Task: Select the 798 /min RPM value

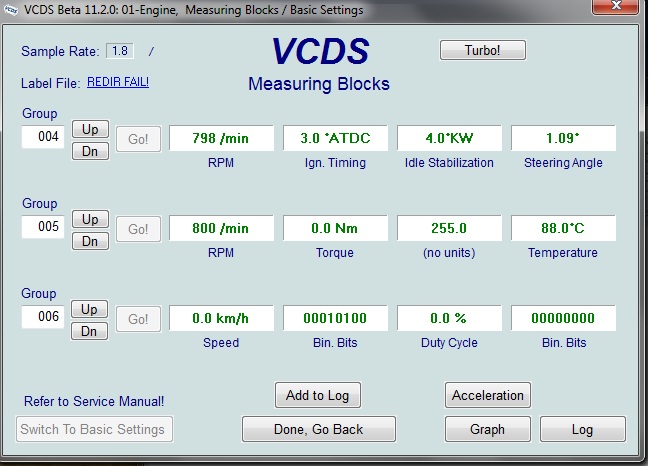Action: (221, 138)
